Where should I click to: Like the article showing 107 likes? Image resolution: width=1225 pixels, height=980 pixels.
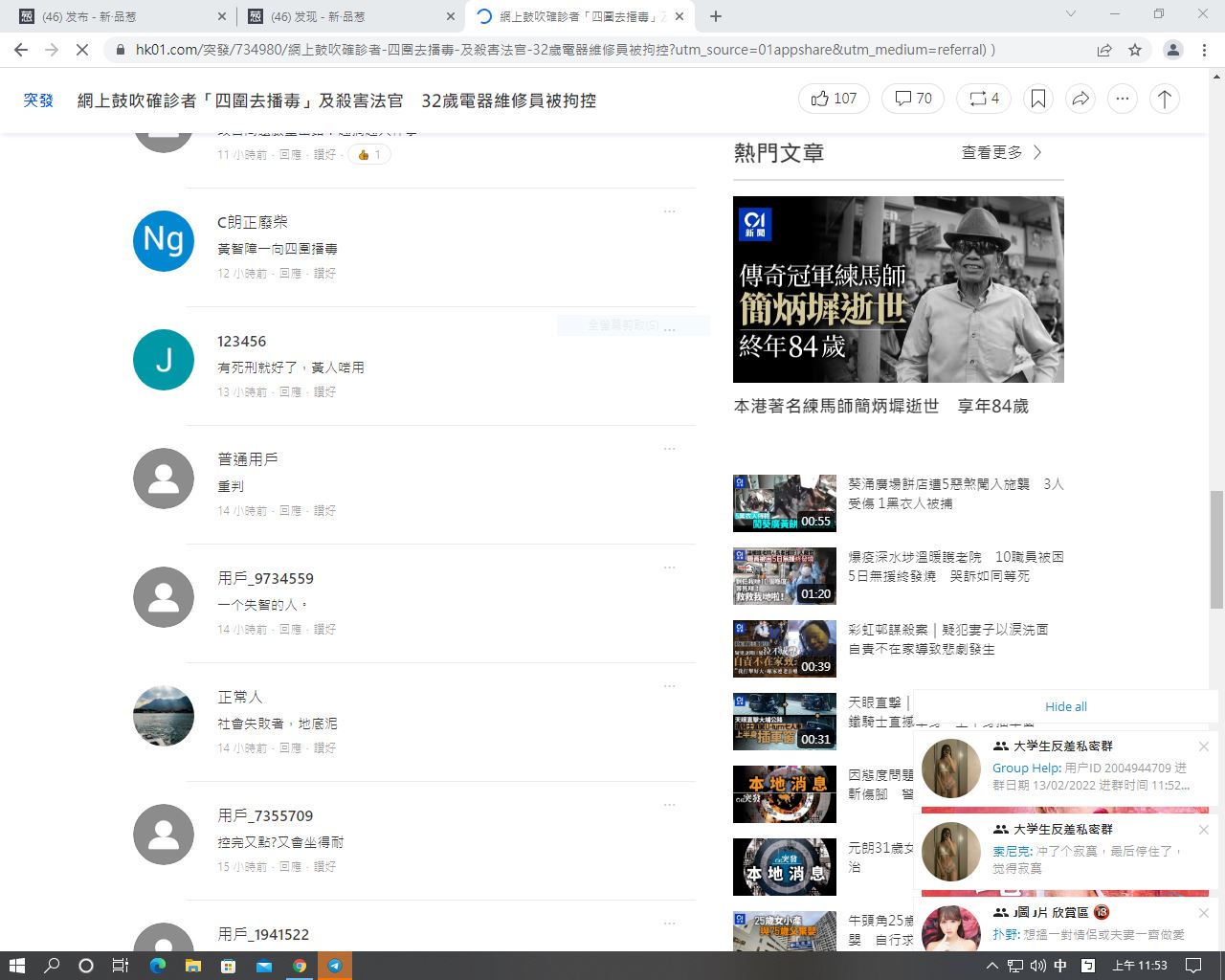[834, 99]
